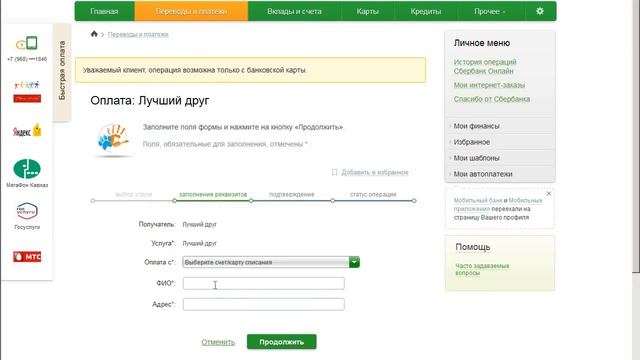Click the Добавить в избранное link

(375, 172)
